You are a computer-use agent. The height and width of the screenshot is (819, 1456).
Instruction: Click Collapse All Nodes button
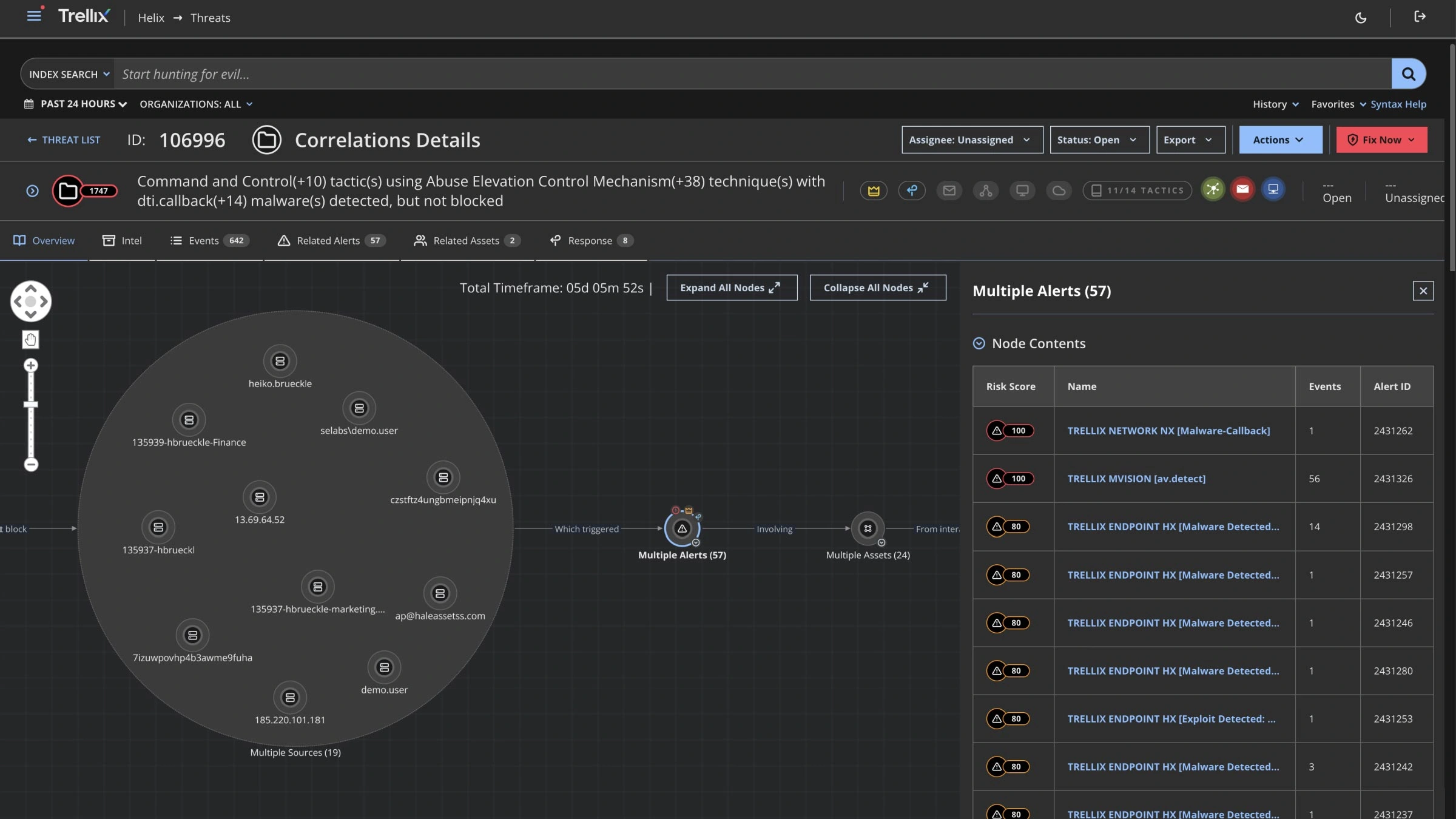pos(877,288)
